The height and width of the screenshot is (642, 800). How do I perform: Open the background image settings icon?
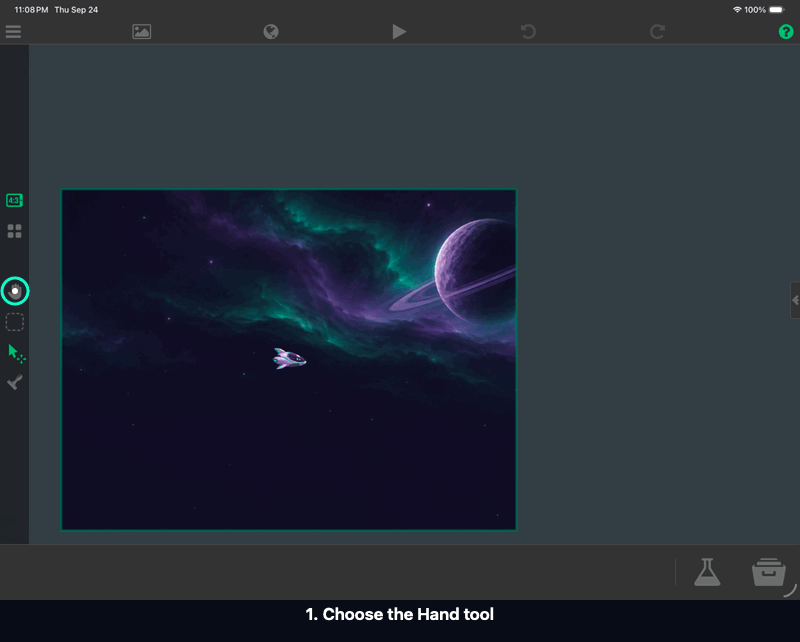point(141,32)
